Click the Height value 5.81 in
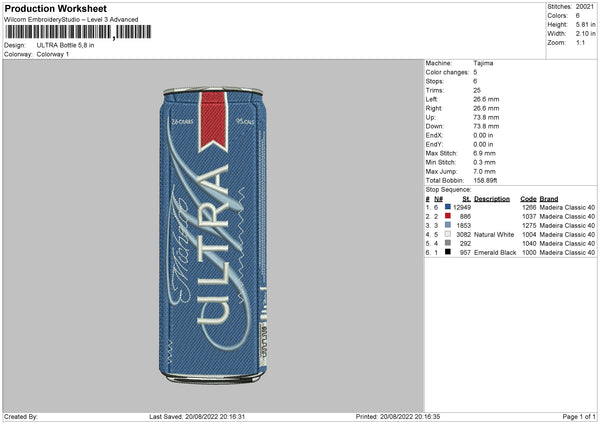 [x=585, y=24]
